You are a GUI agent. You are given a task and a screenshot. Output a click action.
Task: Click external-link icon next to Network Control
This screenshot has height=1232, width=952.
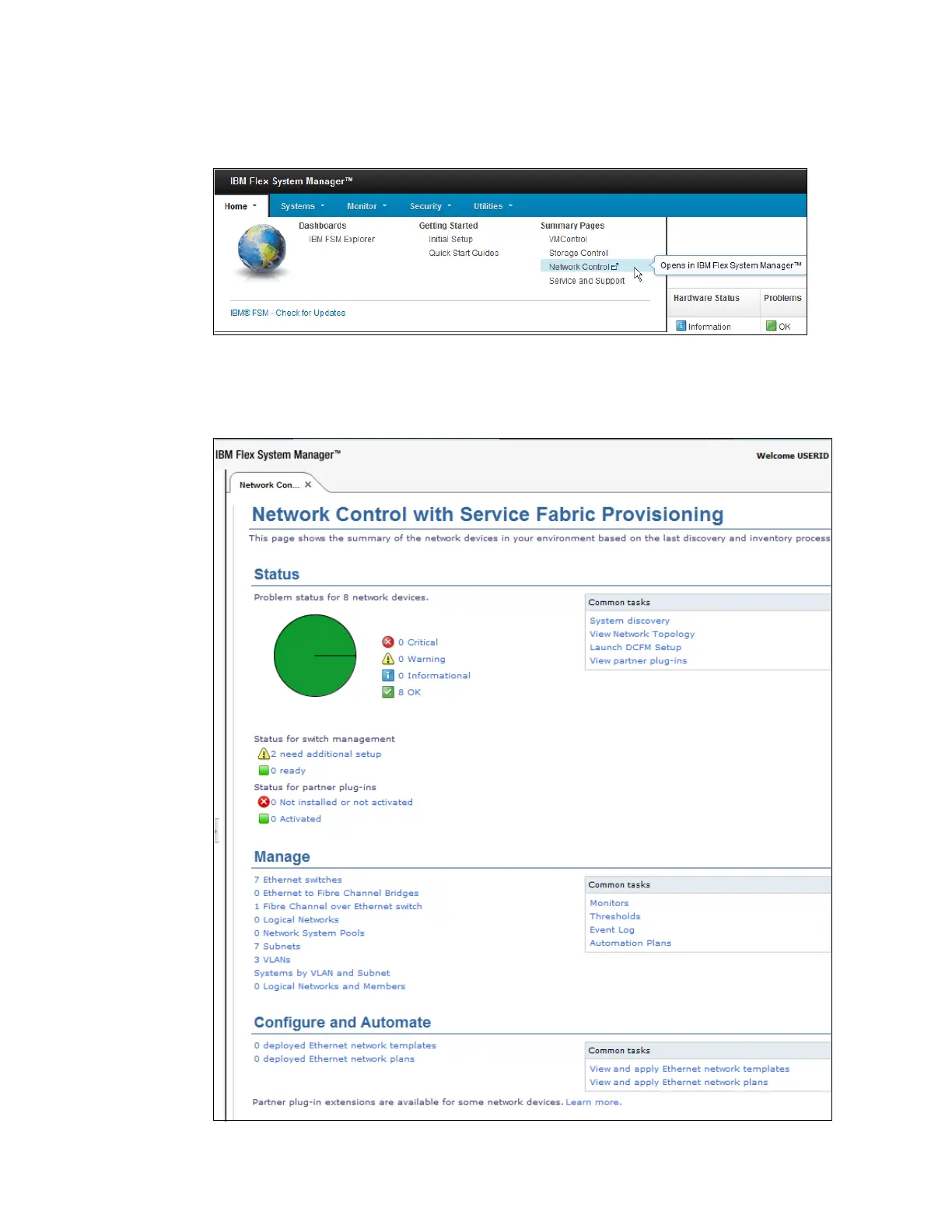(x=615, y=266)
